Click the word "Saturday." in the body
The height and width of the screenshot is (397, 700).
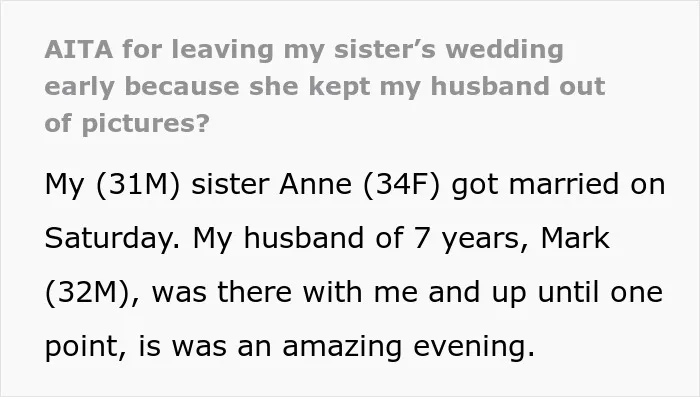(x=112, y=238)
